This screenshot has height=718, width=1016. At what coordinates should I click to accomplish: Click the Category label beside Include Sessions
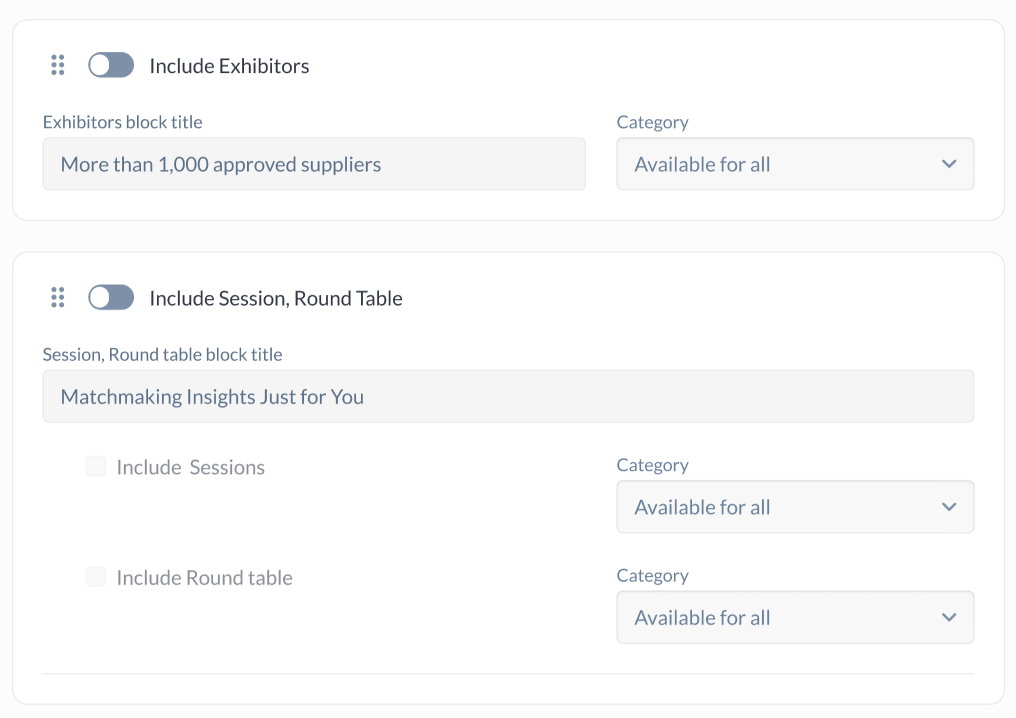652,465
